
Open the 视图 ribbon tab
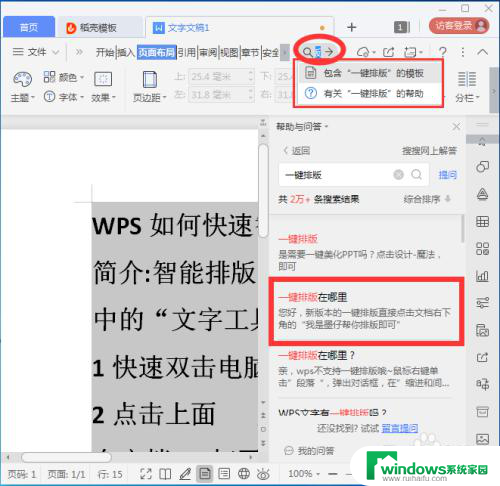[x=229, y=52]
